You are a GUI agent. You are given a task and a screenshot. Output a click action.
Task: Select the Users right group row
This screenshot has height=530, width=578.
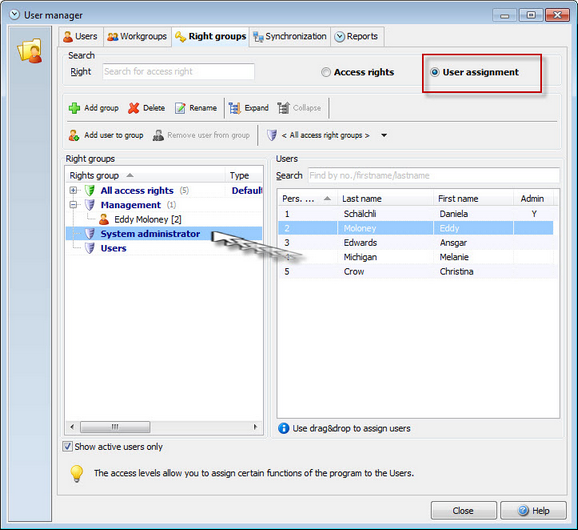point(164,248)
